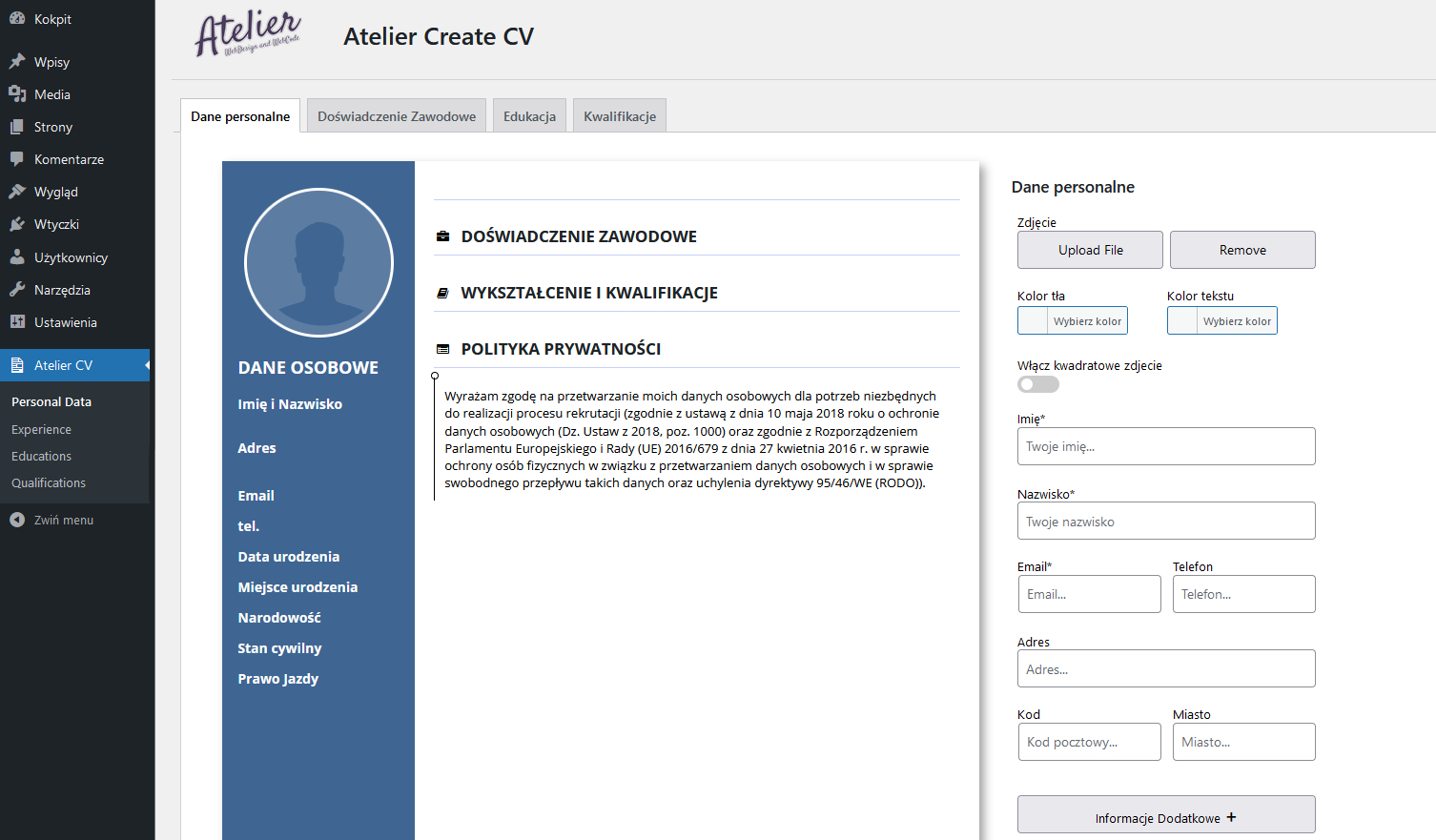Open Educations submenu item
This screenshot has height=840, width=1436.
[41, 456]
